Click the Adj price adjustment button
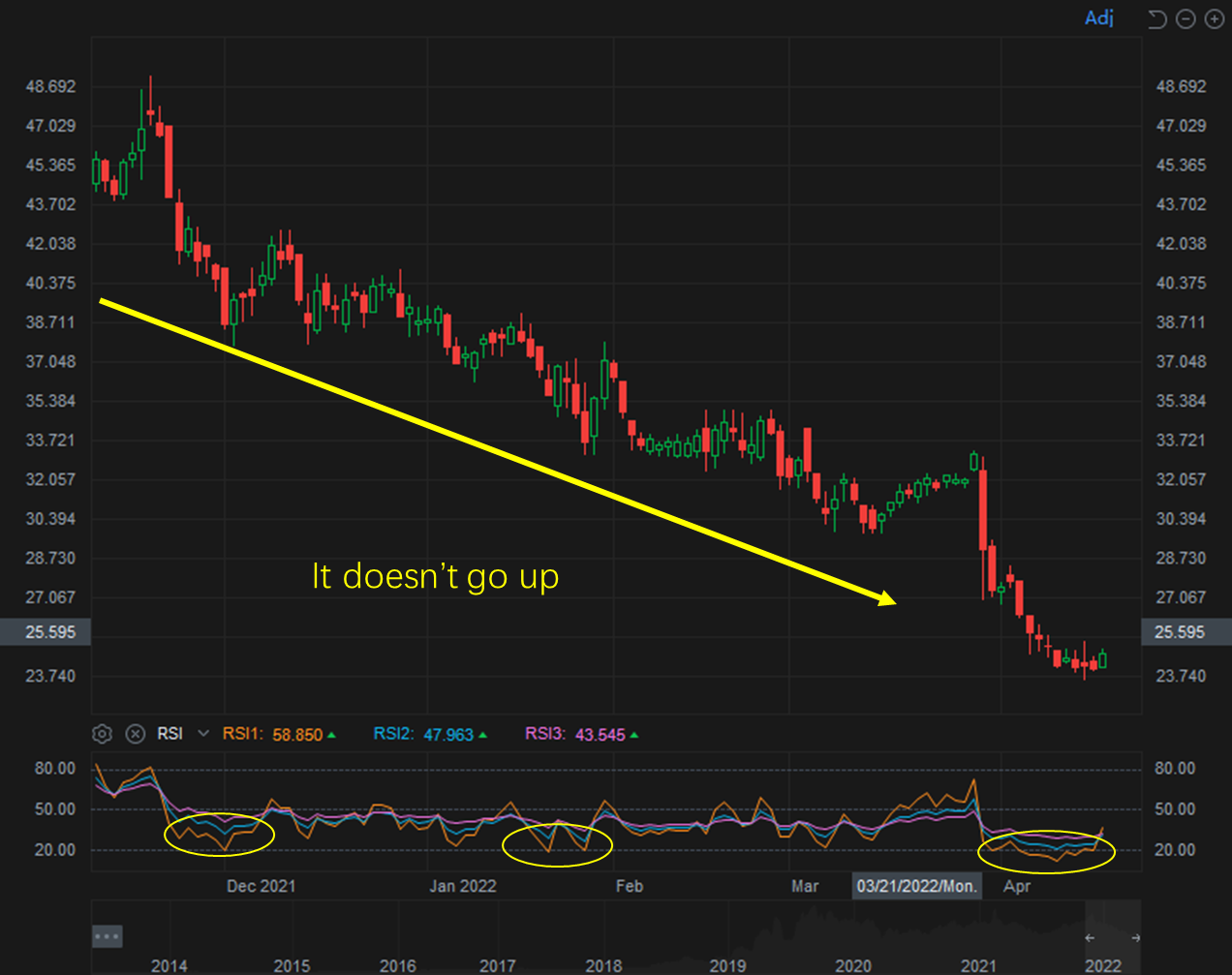 point(1098,18)
